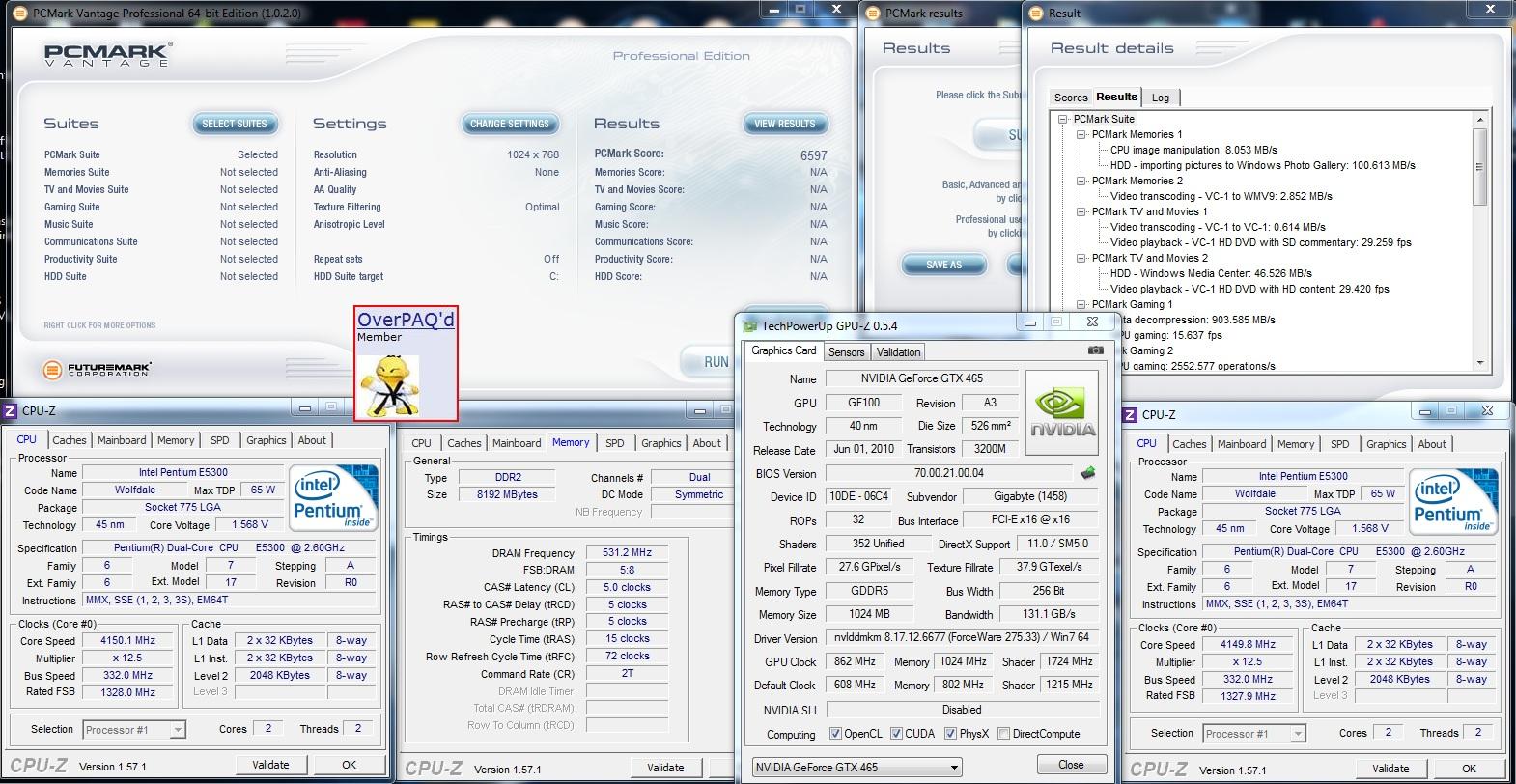Open Processor #1 dropdown in left CPU-Z
Viewport: 1516px width, 784px height.
[x=134, y=730]
